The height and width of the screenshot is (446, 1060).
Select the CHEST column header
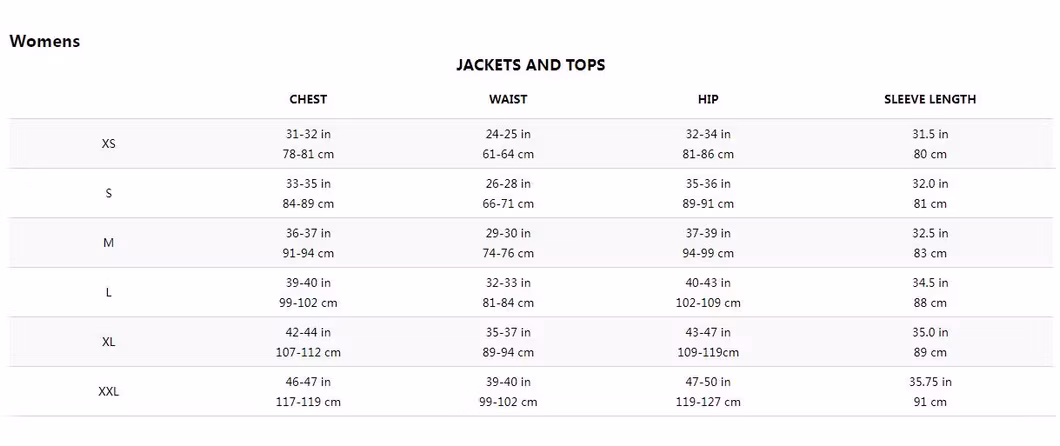pos(308,99)
